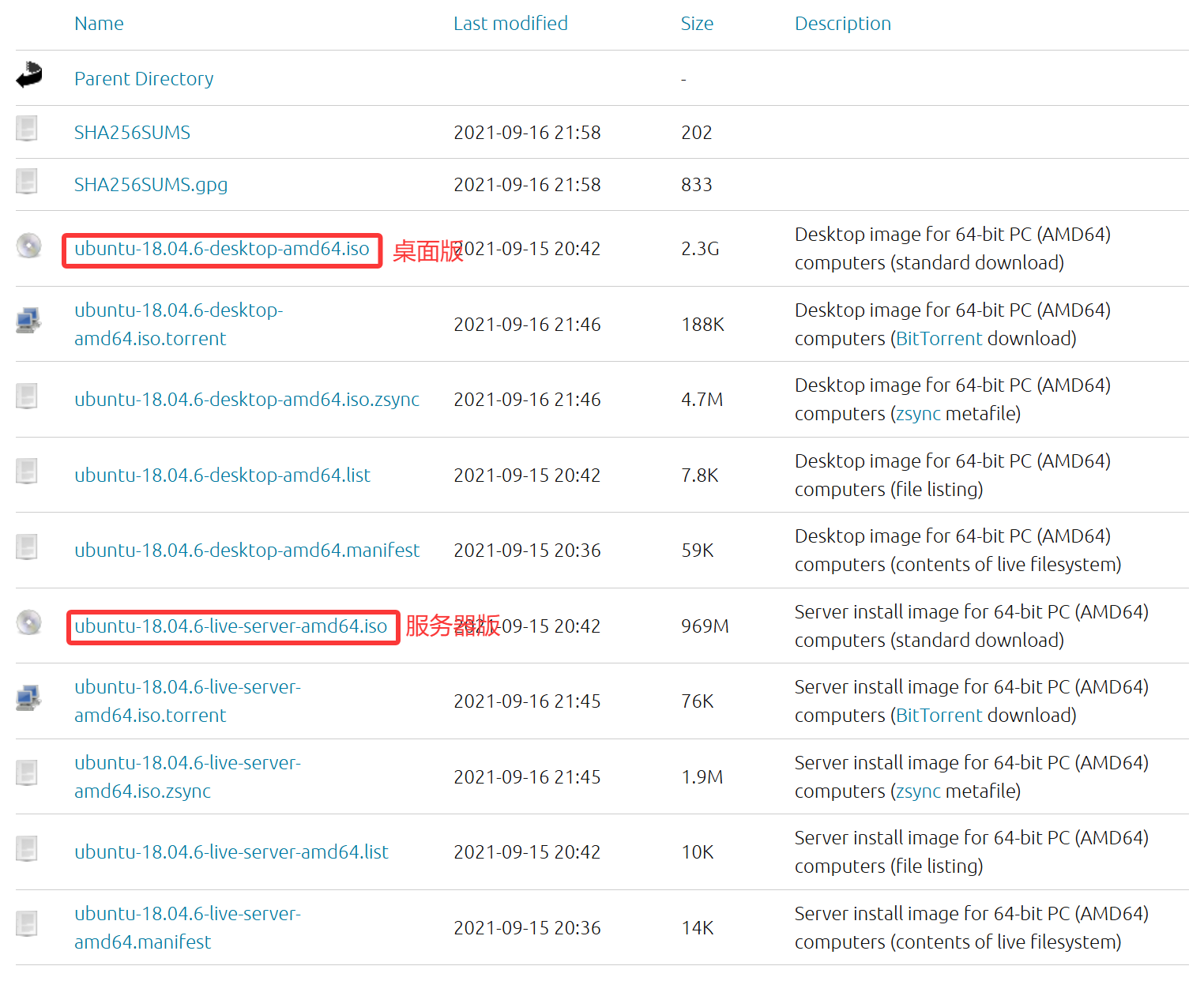Click the size value 4.7M
Screen dimensions: 1204x981
702,400
